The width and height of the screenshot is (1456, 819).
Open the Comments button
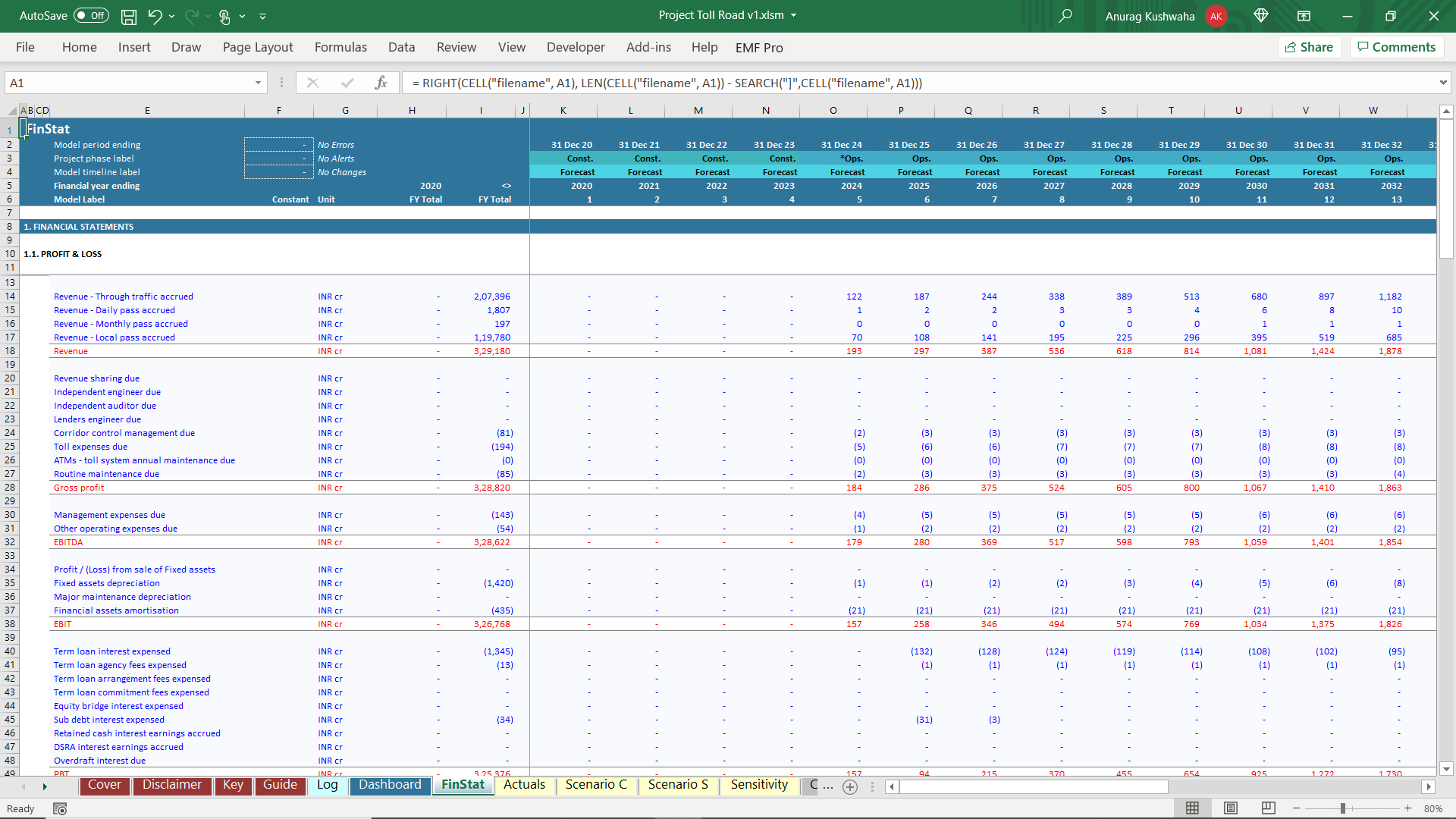click(x=1396, y=47)
